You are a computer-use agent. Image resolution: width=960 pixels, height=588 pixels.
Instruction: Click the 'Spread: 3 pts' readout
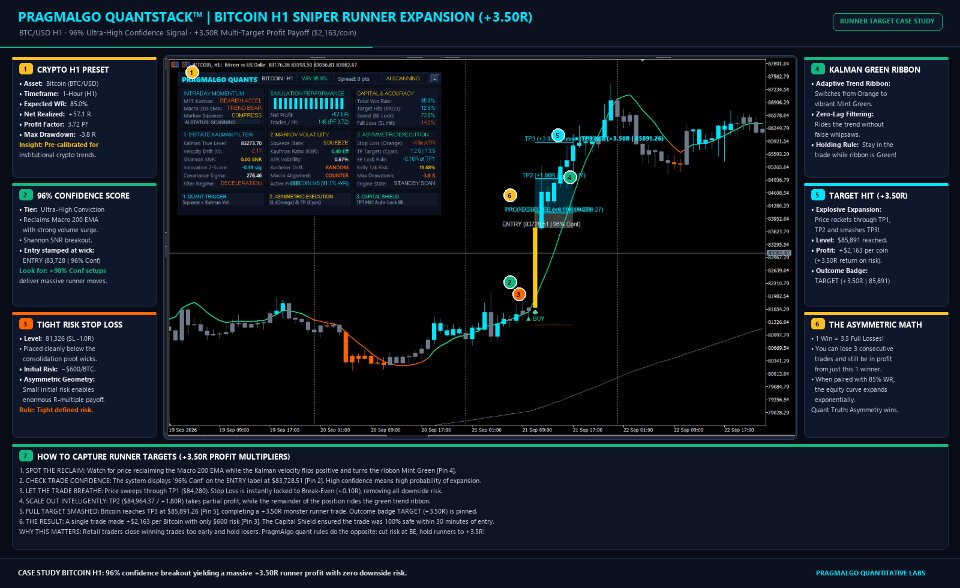[x=353, y=79]
